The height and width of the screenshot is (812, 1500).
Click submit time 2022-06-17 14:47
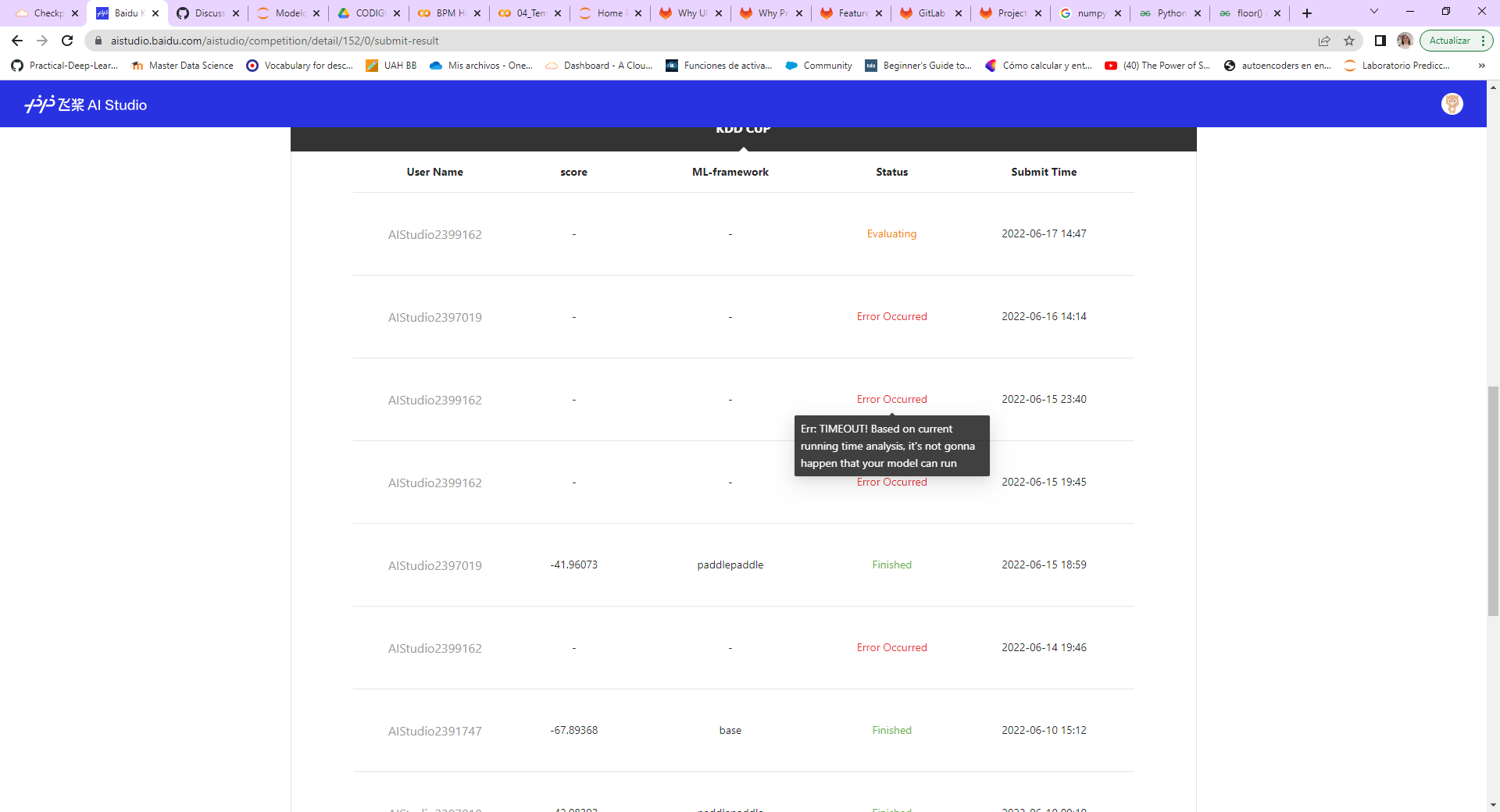point(1044,233)
